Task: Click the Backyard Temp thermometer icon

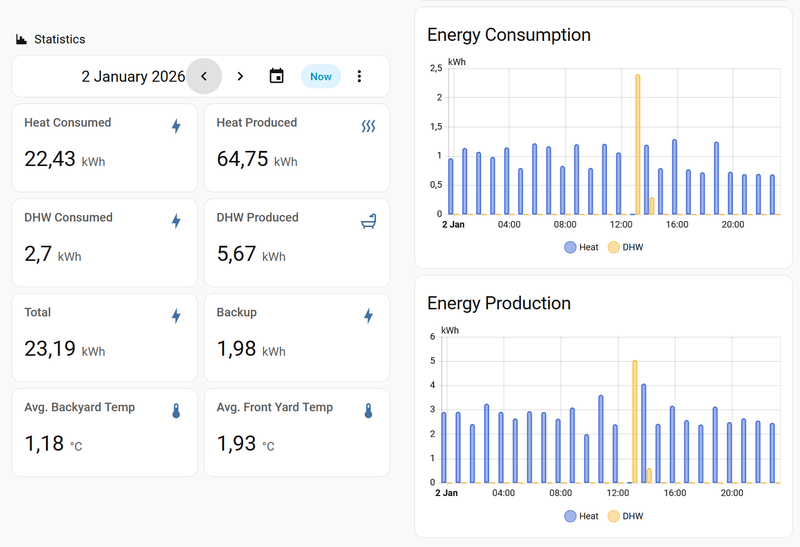Action: click(x=176, y=411)
